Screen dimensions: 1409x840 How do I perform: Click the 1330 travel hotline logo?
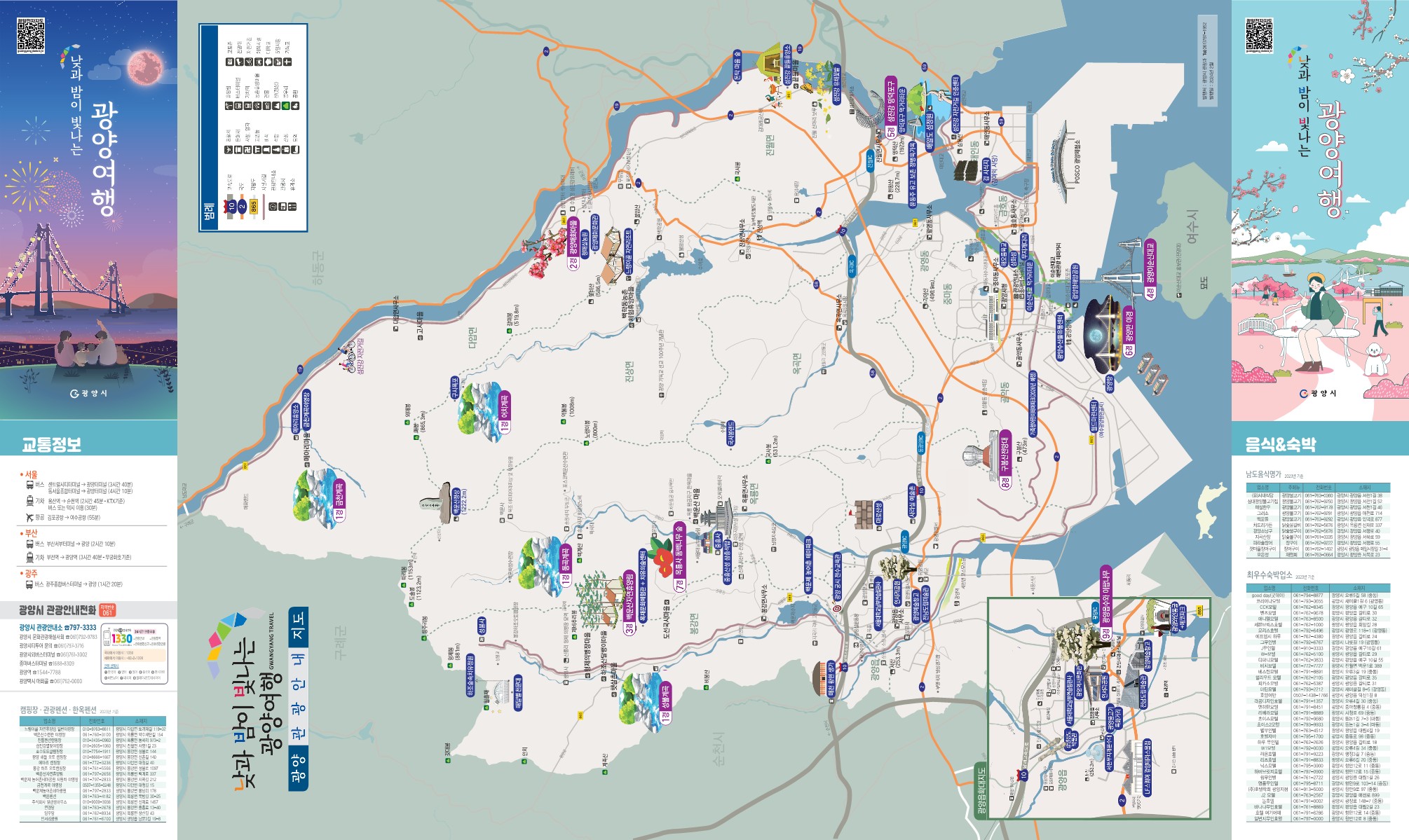(x=121, y=638)
